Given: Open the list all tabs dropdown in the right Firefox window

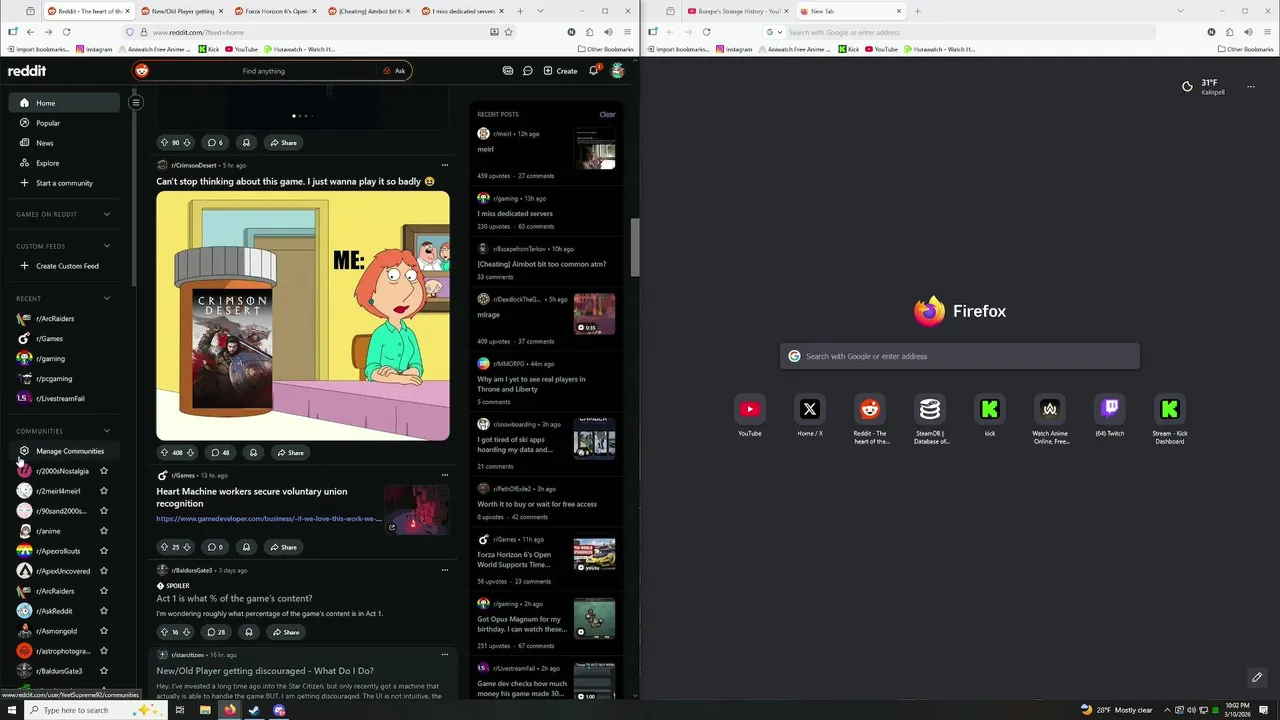Looking at the screenshot, I should 1181,11.
